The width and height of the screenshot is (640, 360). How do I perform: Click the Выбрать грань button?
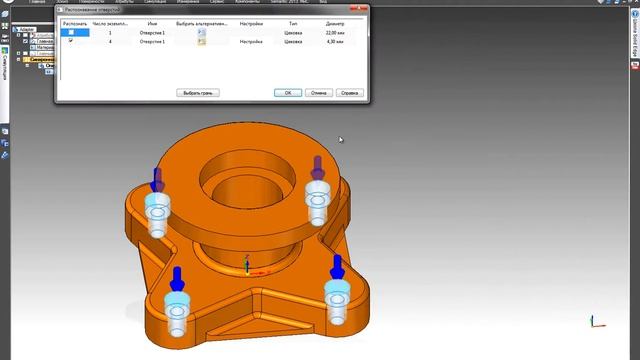click(x=198, y=93)
